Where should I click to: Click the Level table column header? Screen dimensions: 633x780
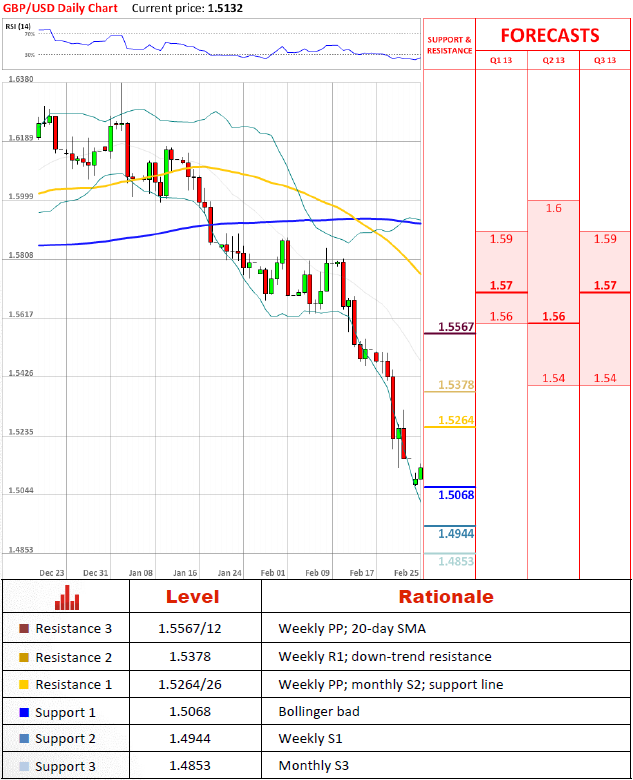pyautogui.click(x=193, y=597)
